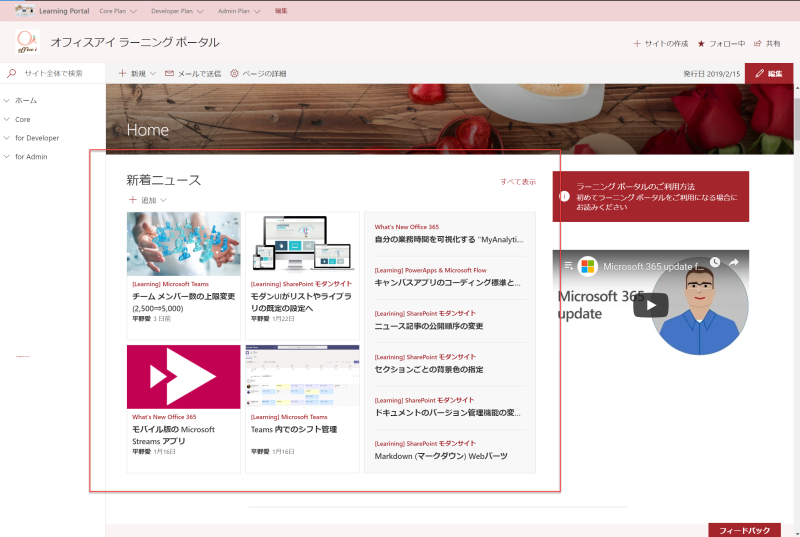
Task: Open ドキュメントのバージョン管理機能 headline
Action: coord(447,413)
